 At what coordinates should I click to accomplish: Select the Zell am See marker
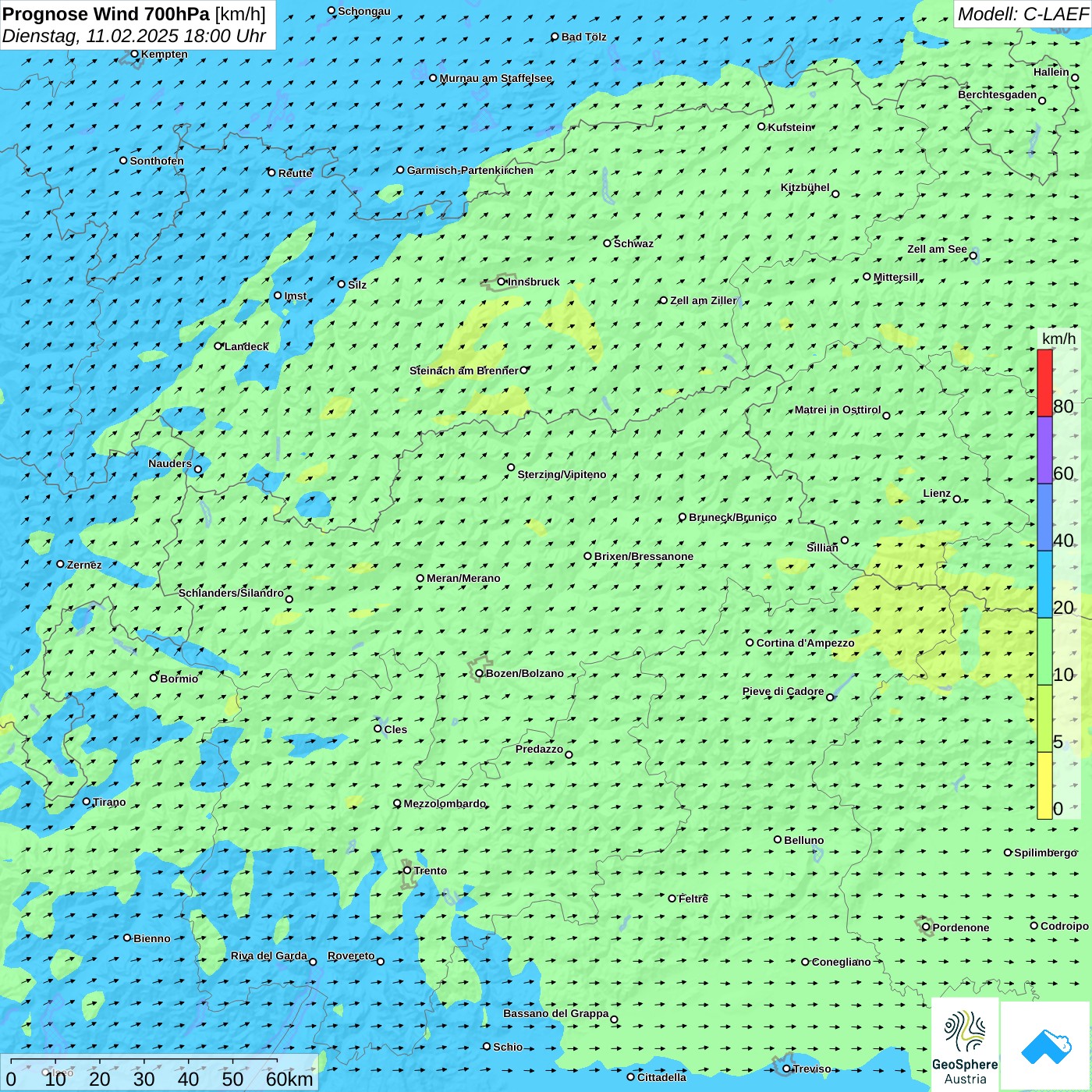point(973,256)
